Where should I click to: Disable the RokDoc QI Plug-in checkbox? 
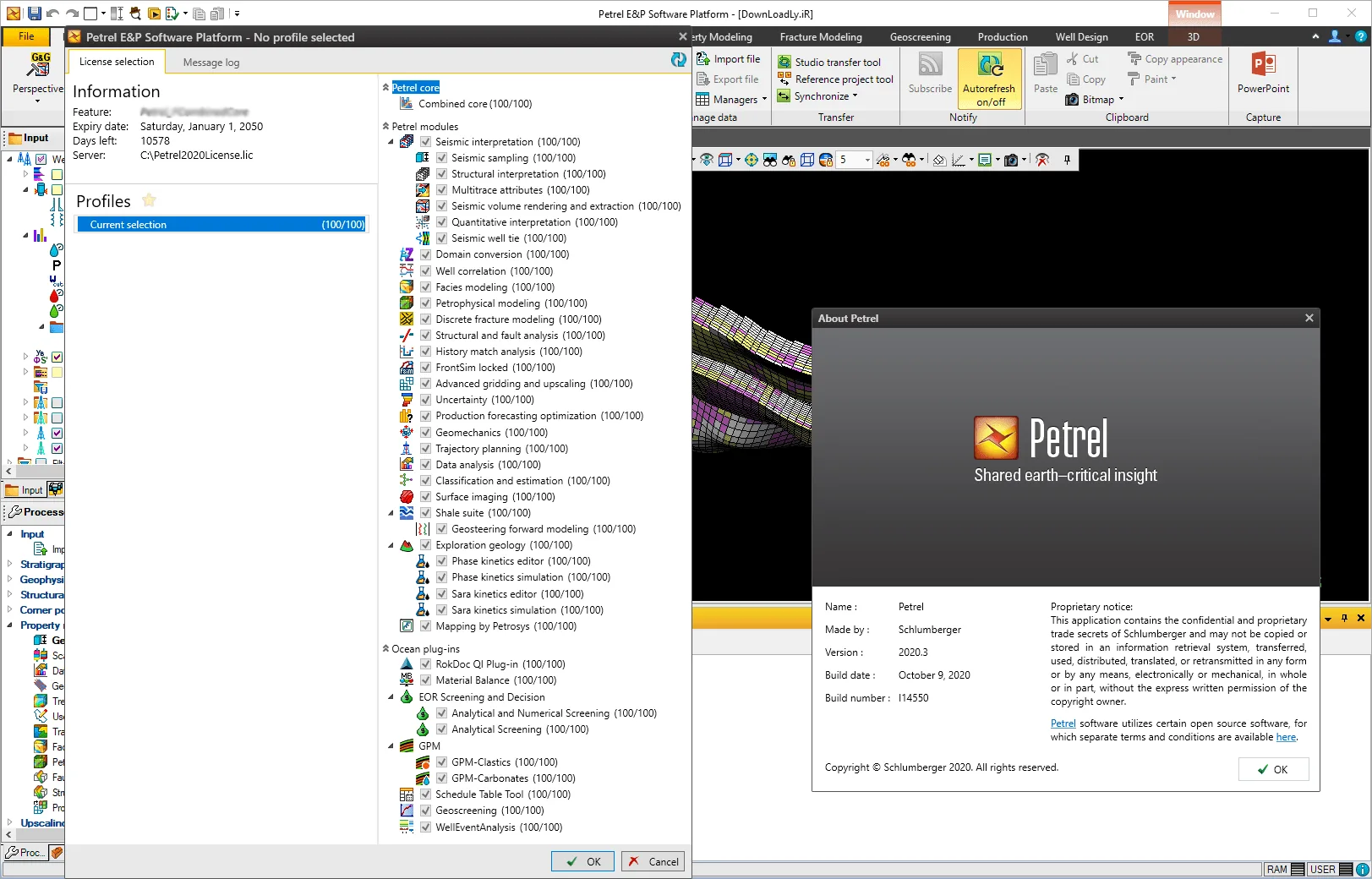425,664
